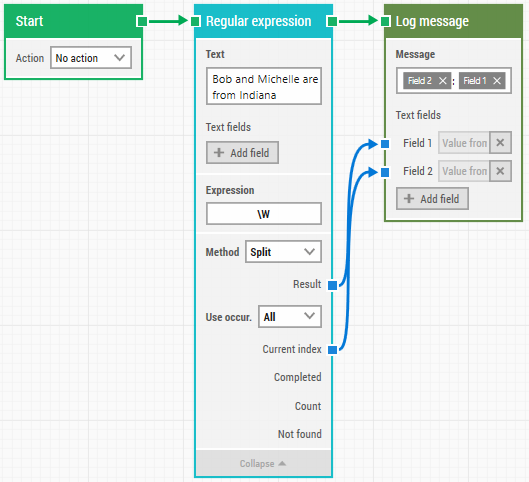Click the Text input with Bob and Michelle
The image size is (529, 482).
click(264, 86)
